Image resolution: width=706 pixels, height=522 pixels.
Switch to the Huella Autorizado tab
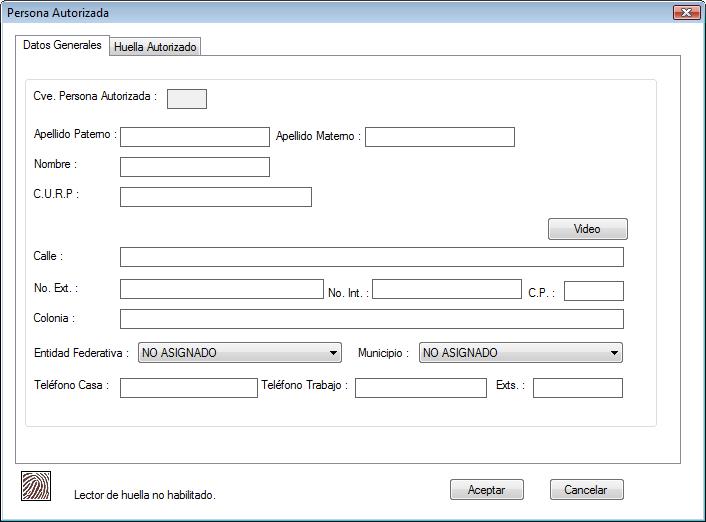click(156, 47)
